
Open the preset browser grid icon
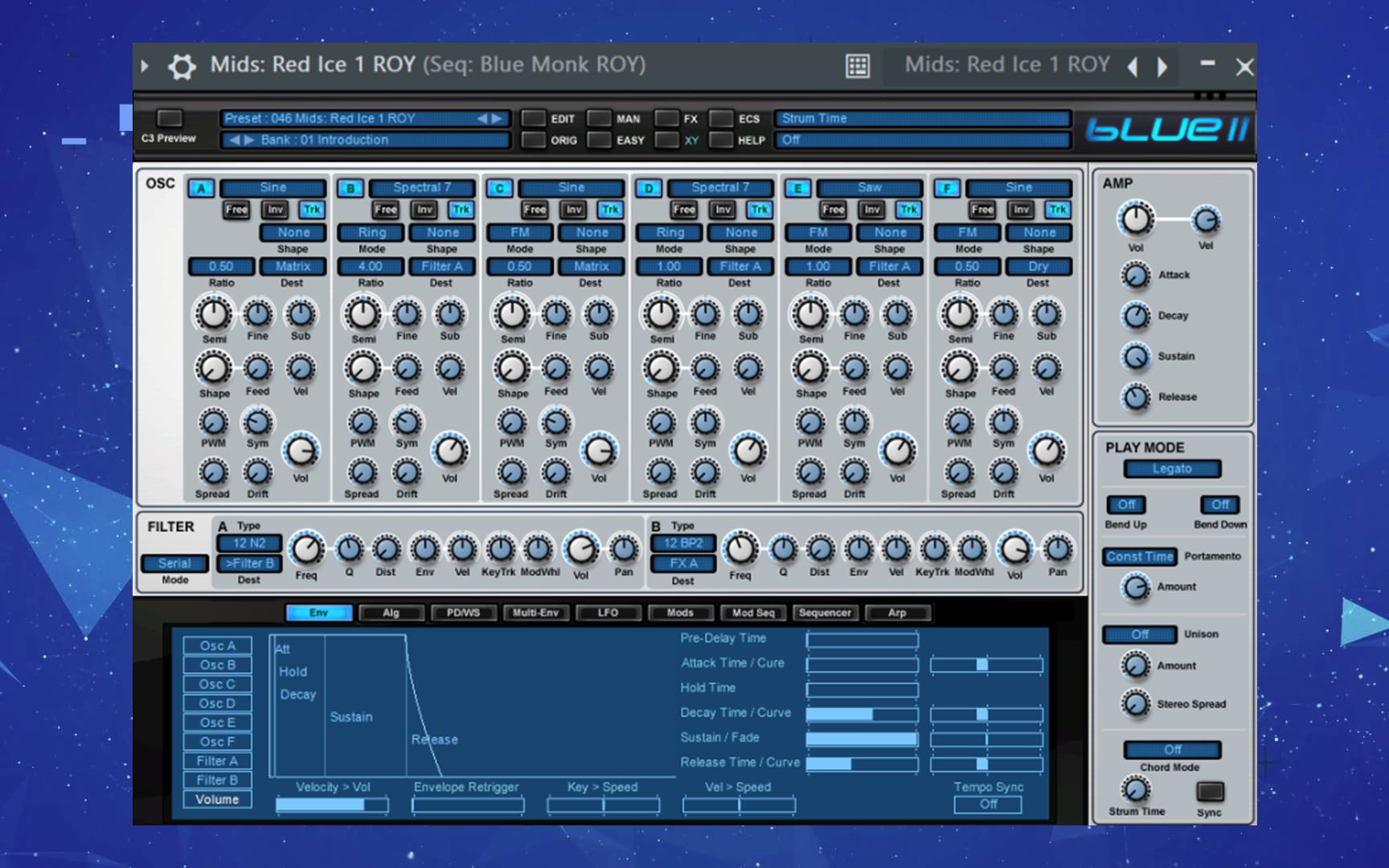(x=858, y=66)
